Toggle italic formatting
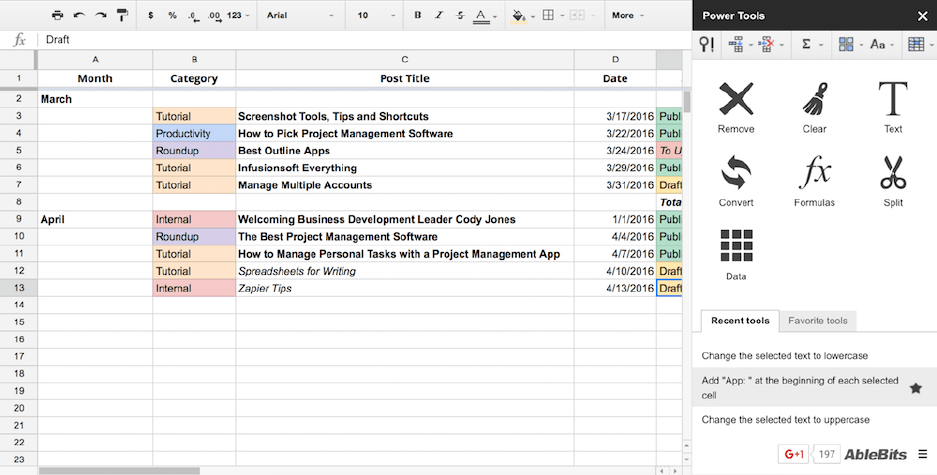The width and height of the screenshot is (937, 475). click(439, 16)
